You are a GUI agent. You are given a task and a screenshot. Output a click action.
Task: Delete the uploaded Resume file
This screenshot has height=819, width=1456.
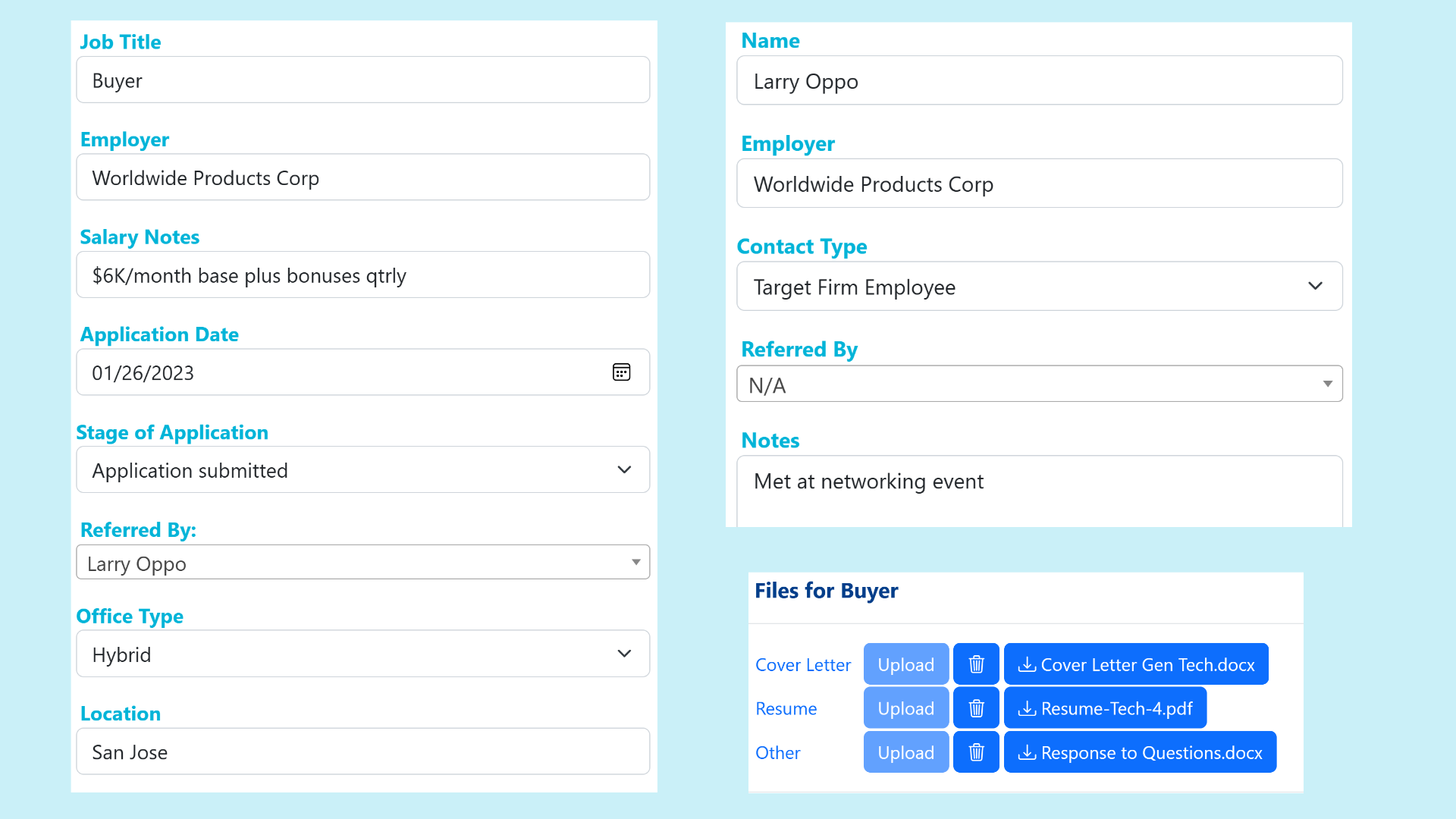coord(975,708)
